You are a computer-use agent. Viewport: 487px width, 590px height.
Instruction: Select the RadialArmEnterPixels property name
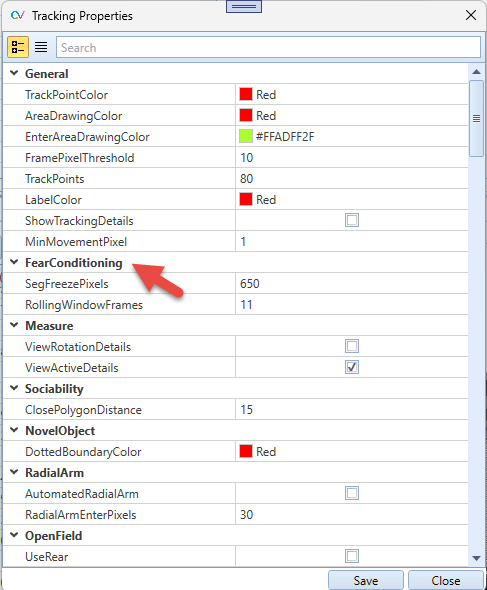pos(81,515)
